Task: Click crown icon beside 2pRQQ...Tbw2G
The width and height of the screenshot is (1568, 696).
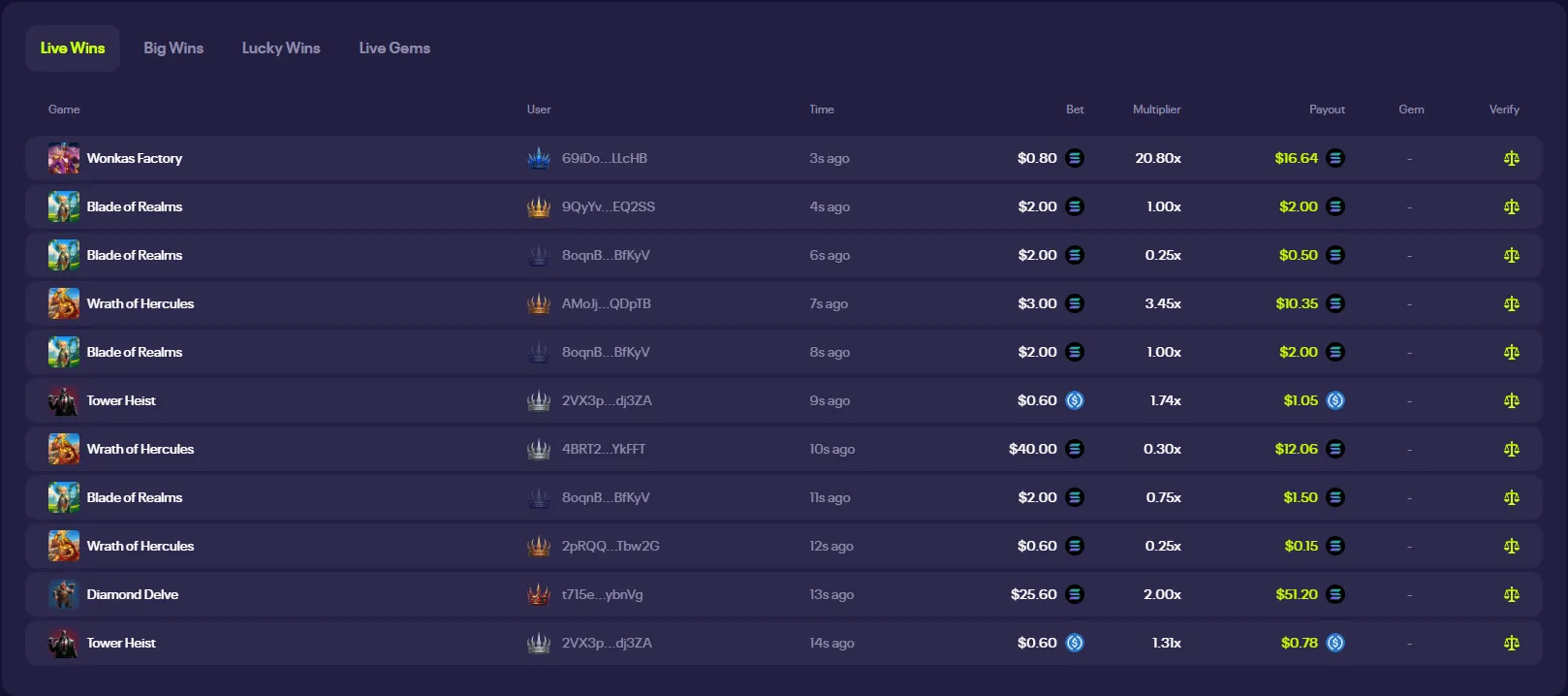Action: (539, 546)
